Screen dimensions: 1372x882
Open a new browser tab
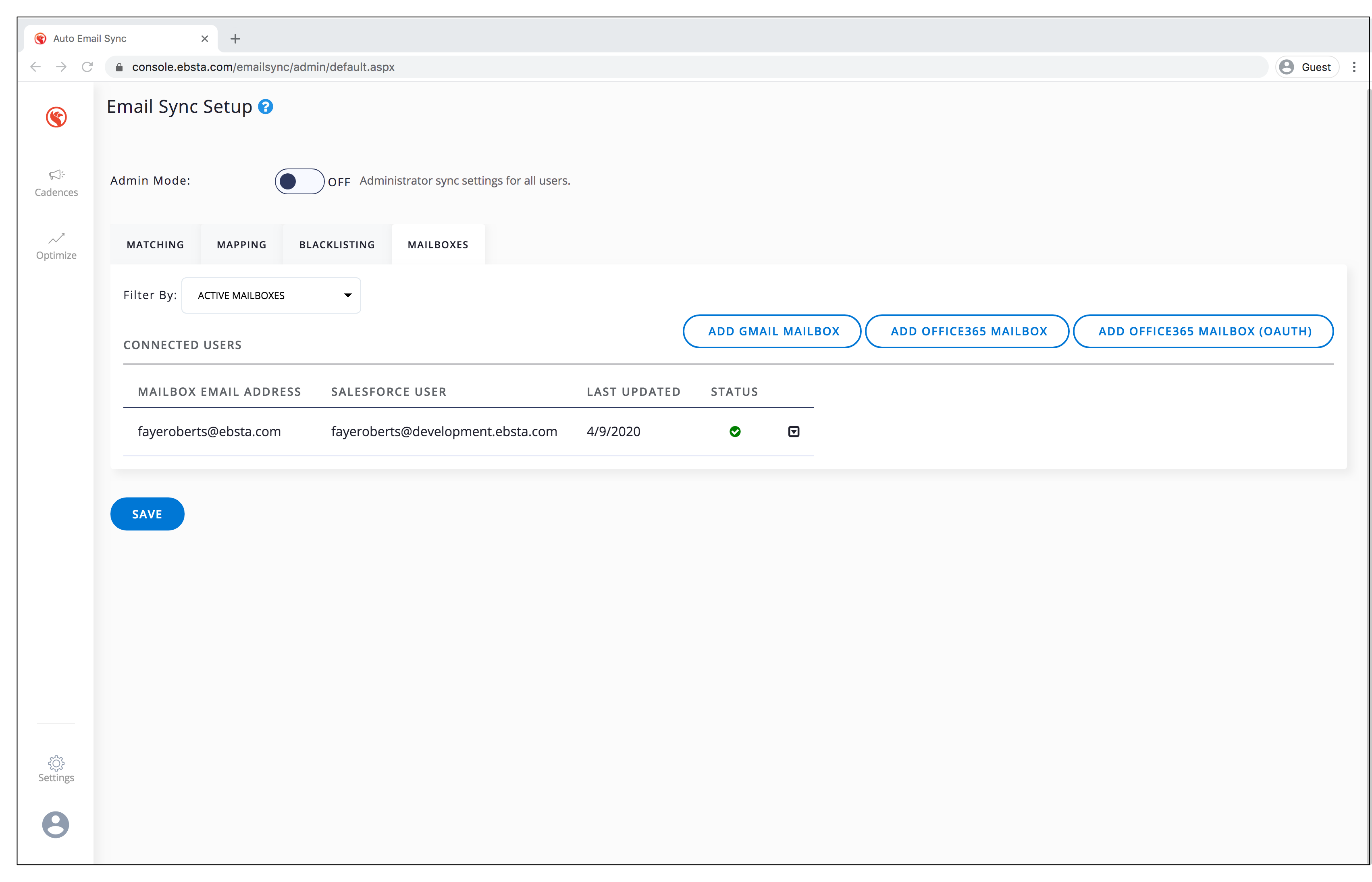235,38
